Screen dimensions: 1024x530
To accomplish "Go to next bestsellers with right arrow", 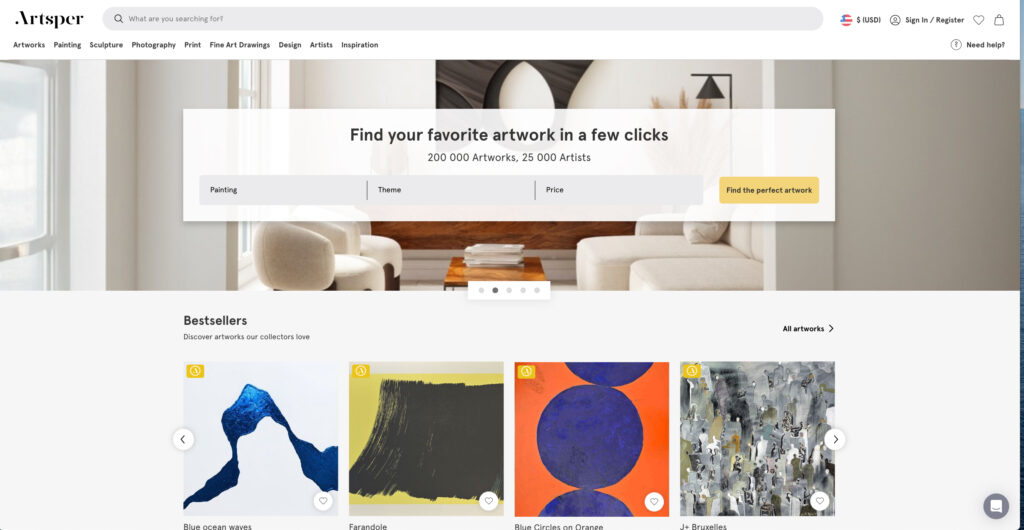I will (x=835, y=439).
